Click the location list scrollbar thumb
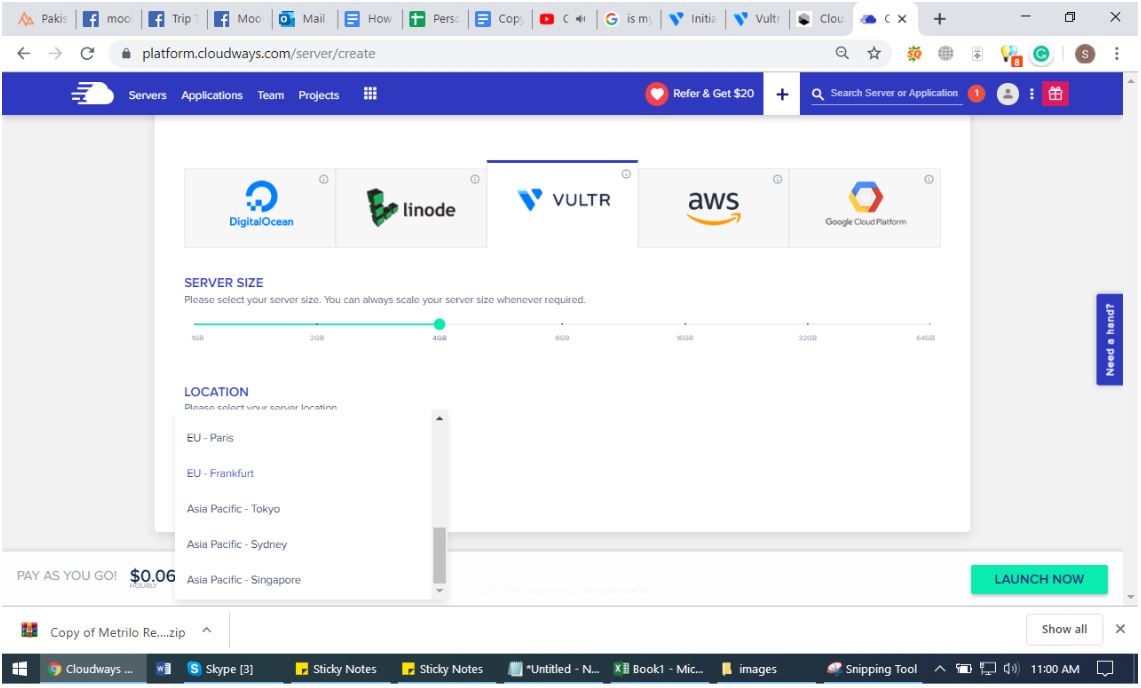Image resolution: width=1141 pixels, height=688 pixels. tap(439, 555)
